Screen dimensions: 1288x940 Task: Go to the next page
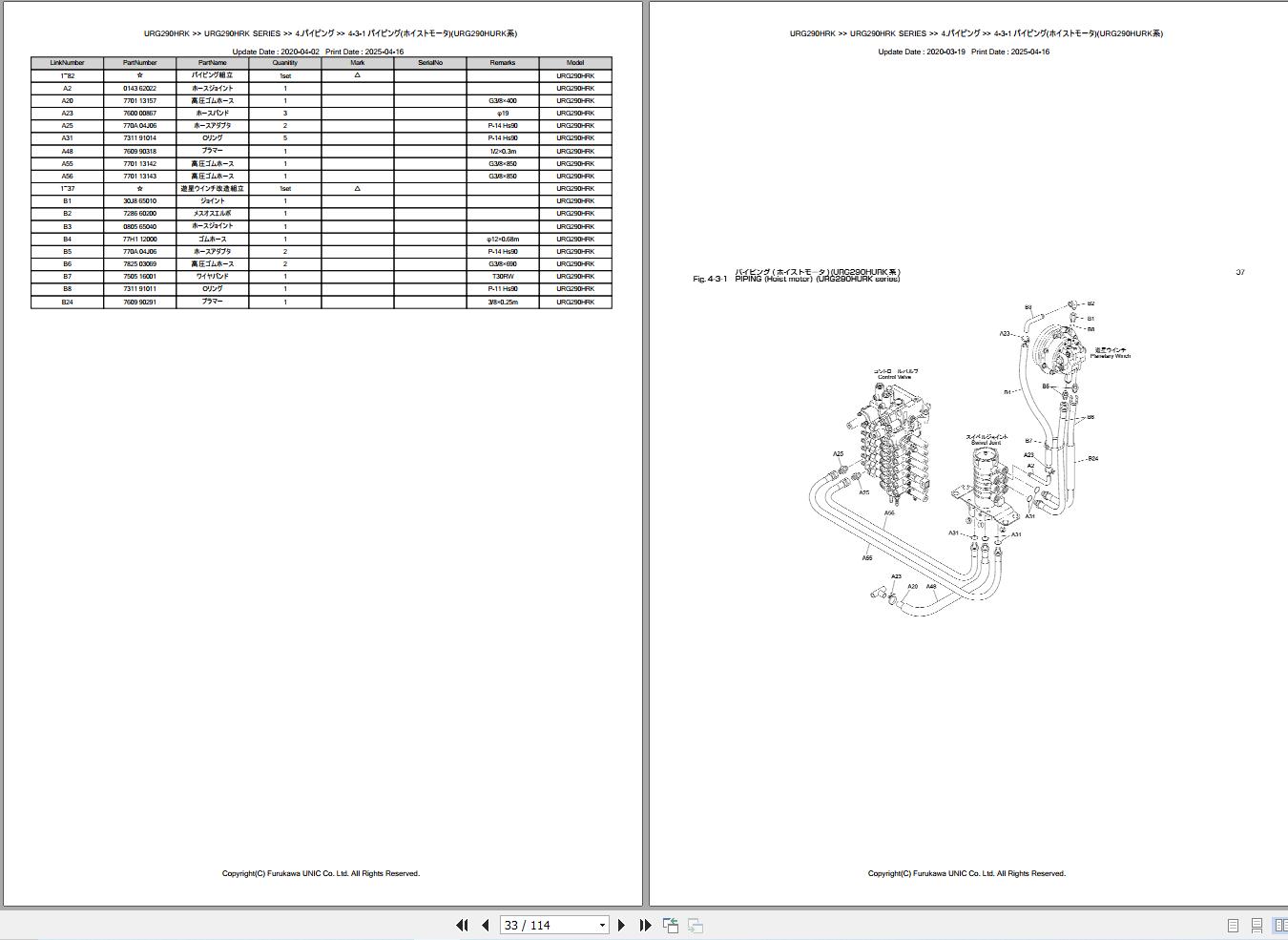click(621, 925)
